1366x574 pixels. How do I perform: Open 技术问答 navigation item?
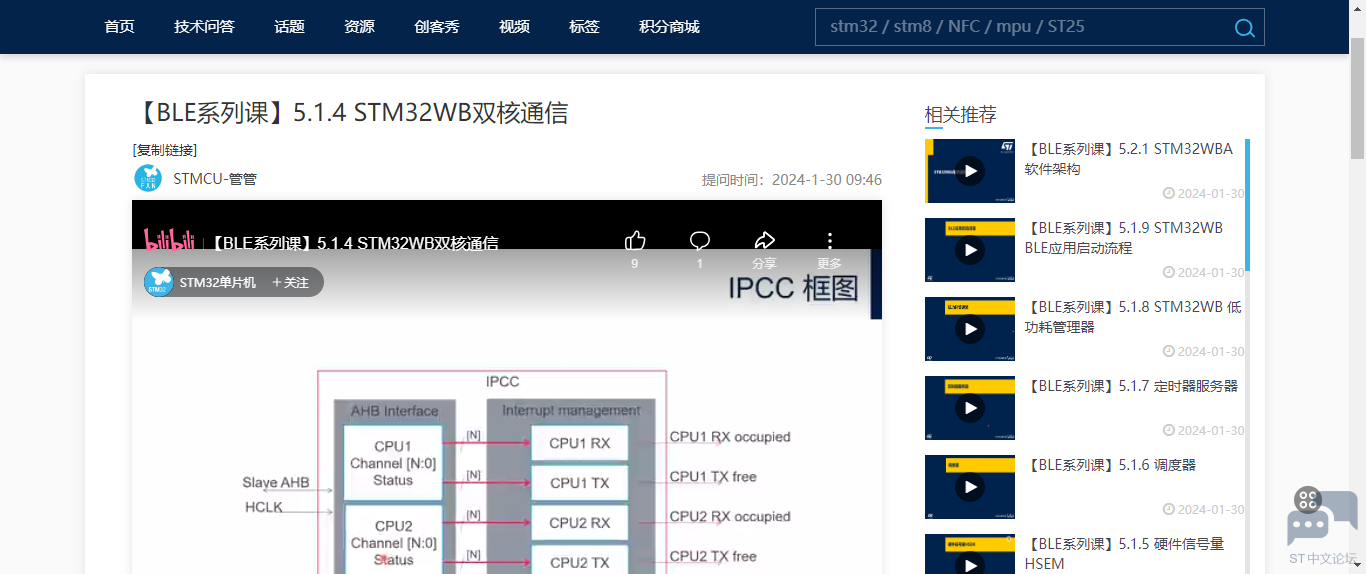(204, 27)
